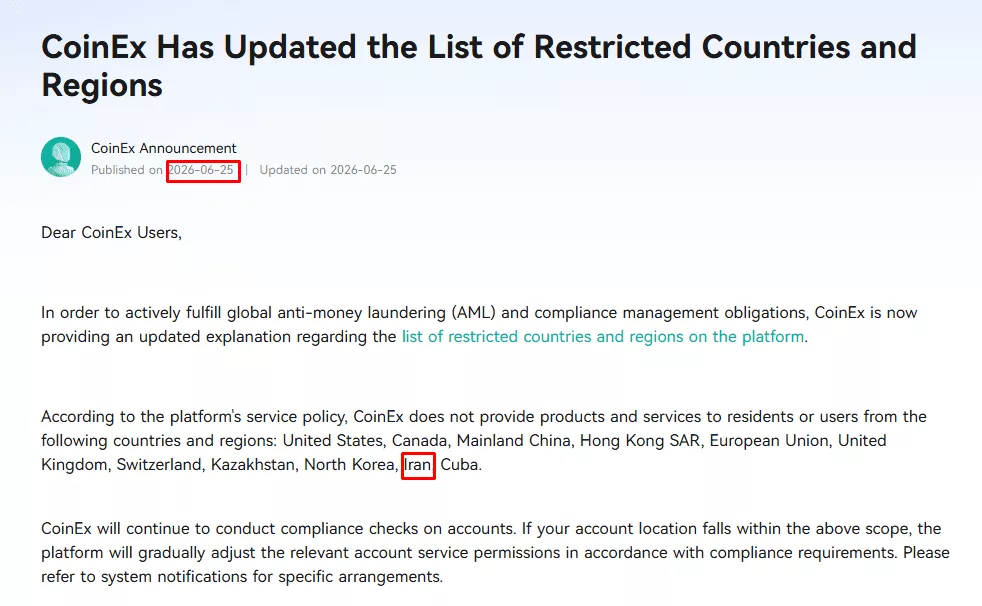The width and height of the screenshot is (982, 606).
Task: Click Switzerland in the country list
Action: [x=159, y=465]
